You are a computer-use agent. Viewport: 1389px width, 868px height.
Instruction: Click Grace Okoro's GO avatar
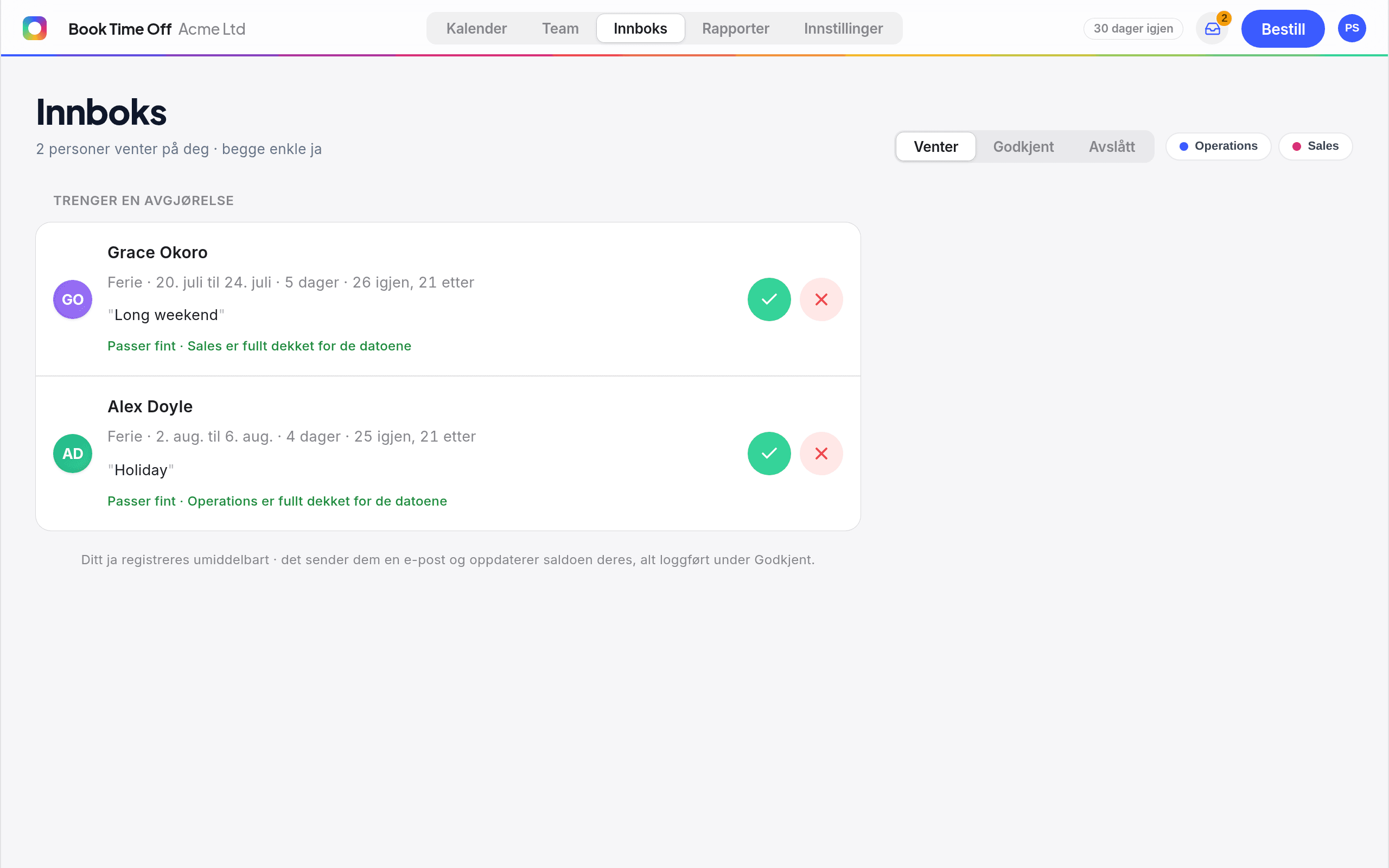73,299
